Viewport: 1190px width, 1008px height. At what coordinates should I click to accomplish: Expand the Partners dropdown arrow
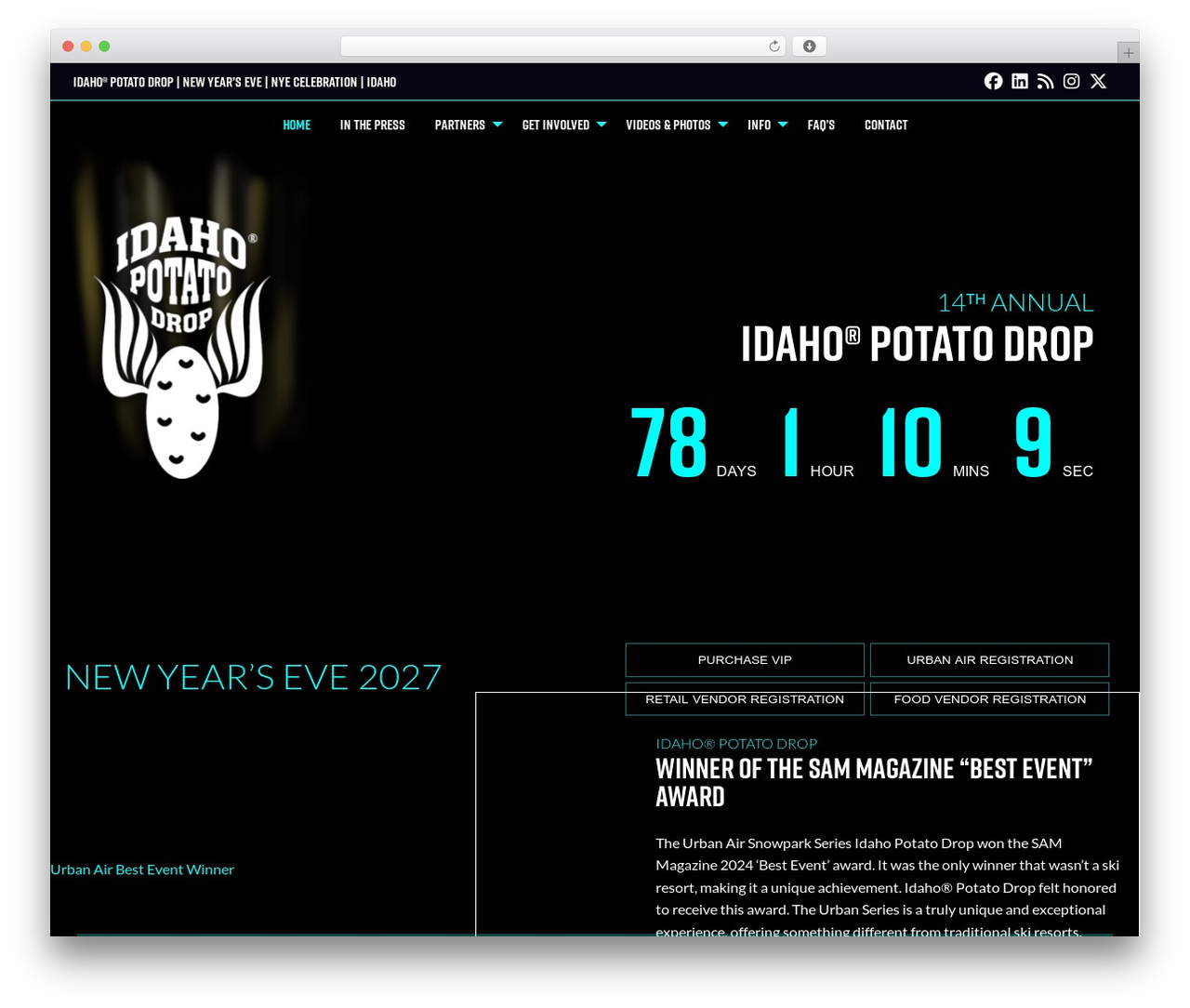(497, 125)
